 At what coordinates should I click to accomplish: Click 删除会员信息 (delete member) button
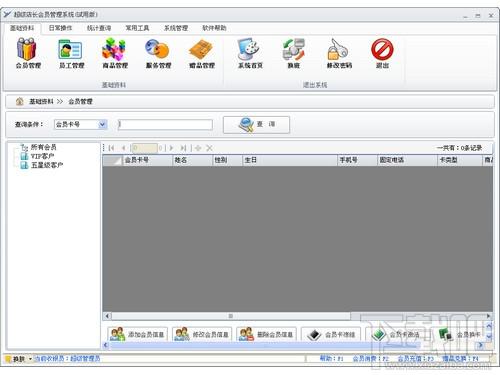tap(266, 334)
